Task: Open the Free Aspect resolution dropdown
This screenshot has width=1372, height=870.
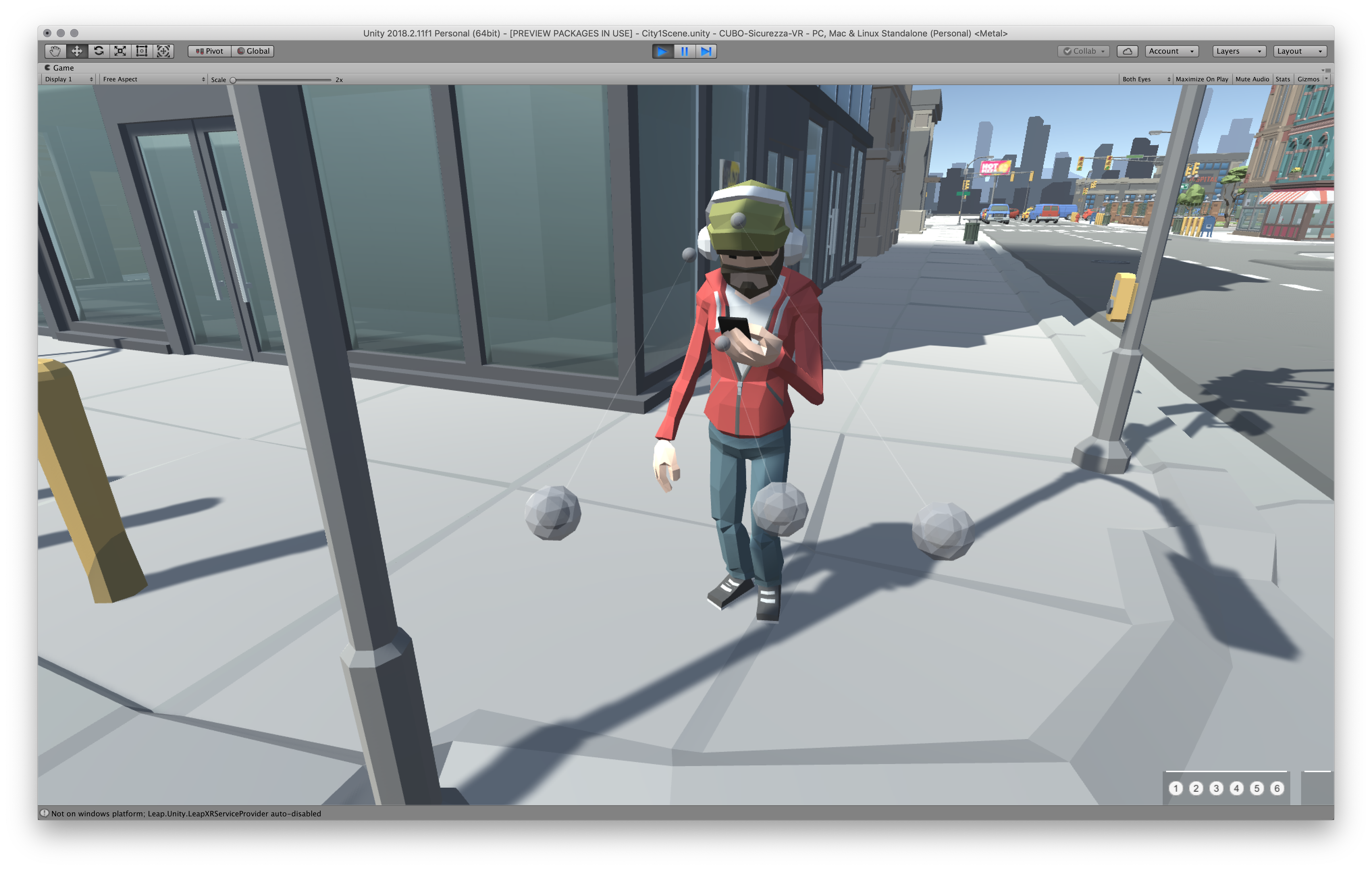Action: (x=153, y=79)
